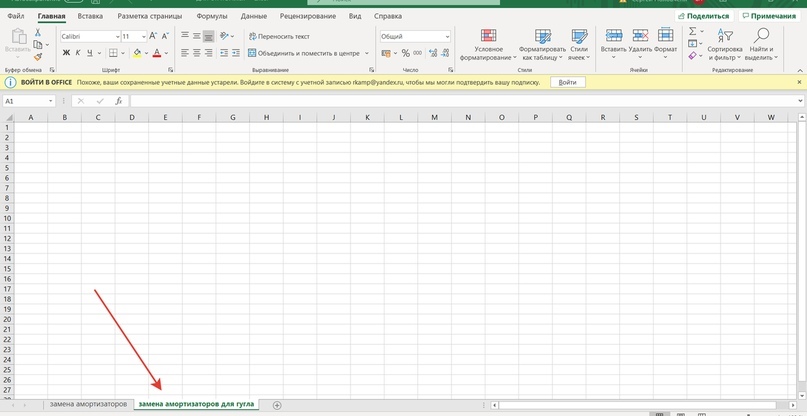Apply yellow fill color bucket
Image resolution: width=807 pixels, height=416 pixels.
(x=137, y=53)
